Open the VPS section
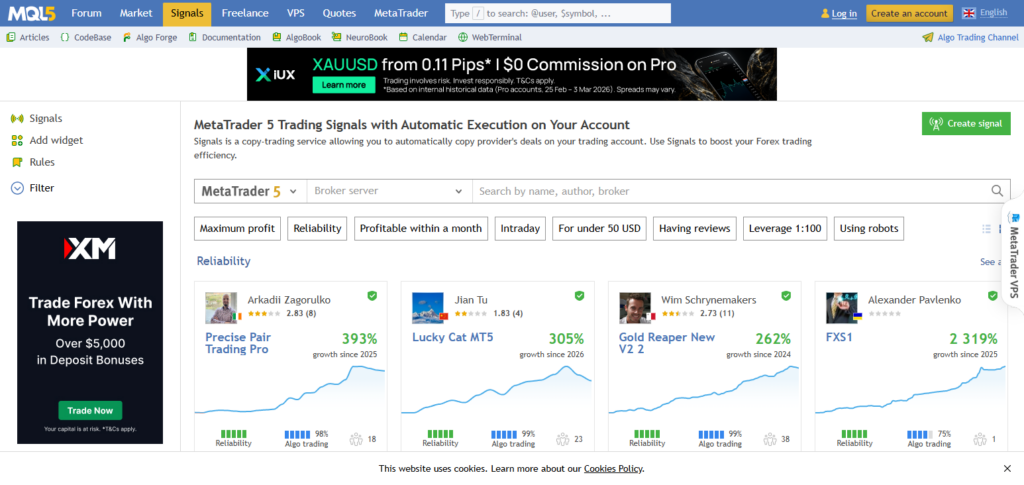 (x=295, y=13)
